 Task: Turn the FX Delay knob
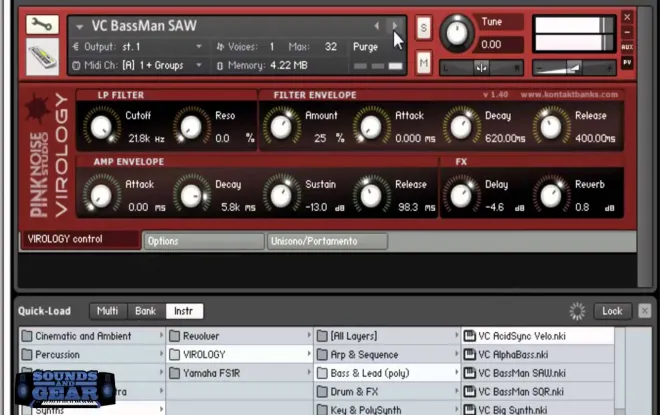[461, 196]
